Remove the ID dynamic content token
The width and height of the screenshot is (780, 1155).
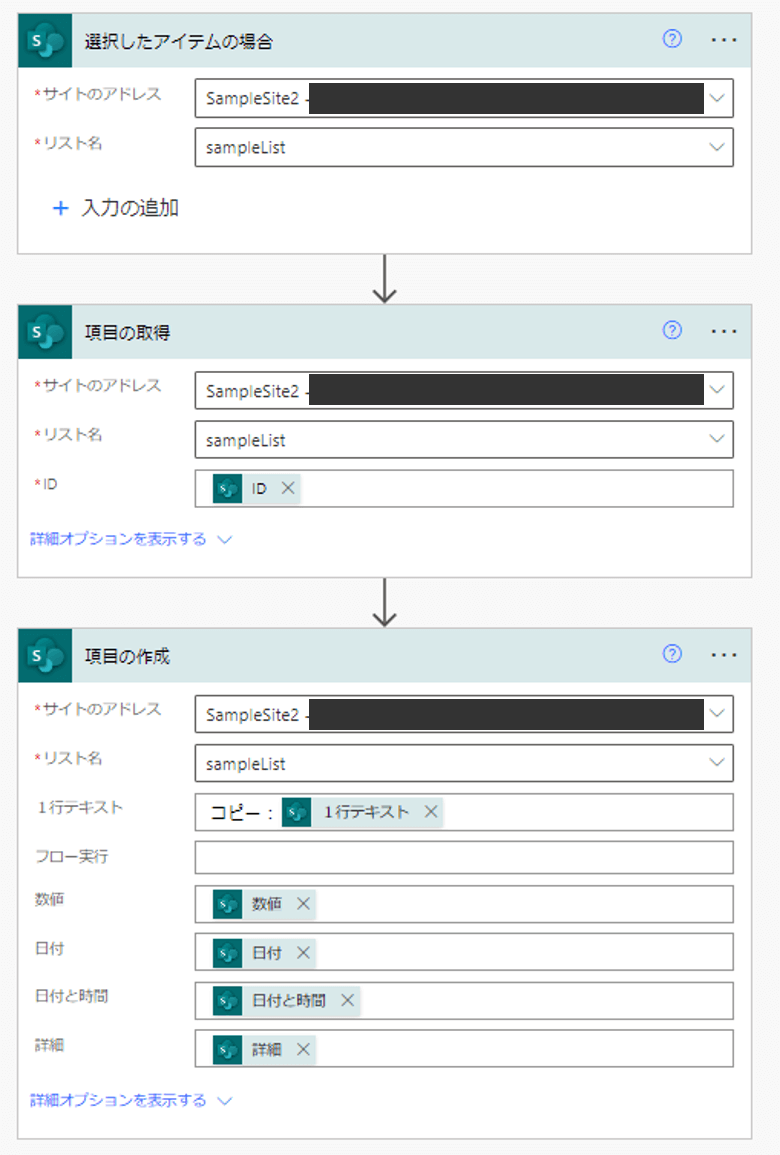coord(288,488)
